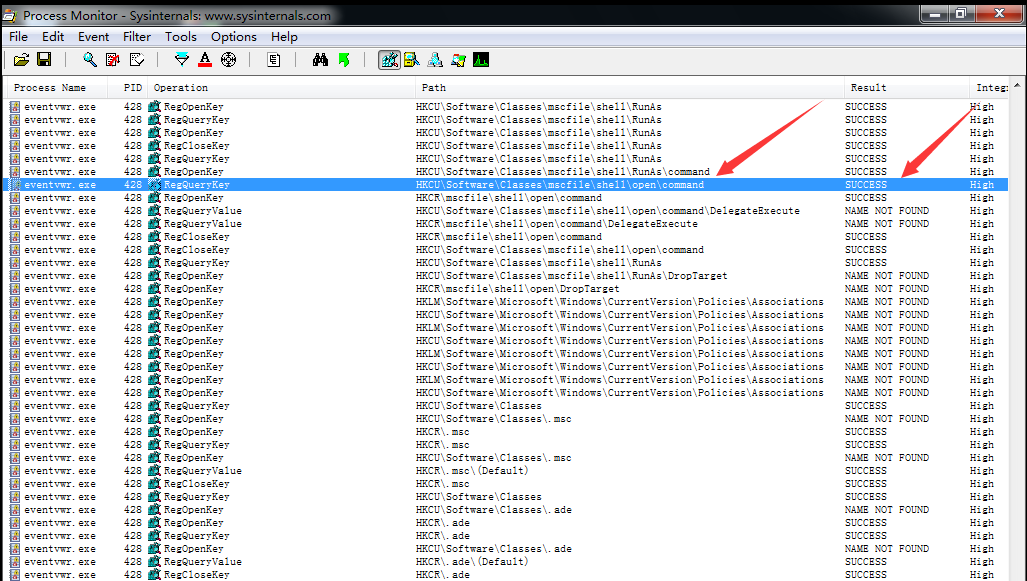Click the Include Process From Window target icon

point(228,60)
